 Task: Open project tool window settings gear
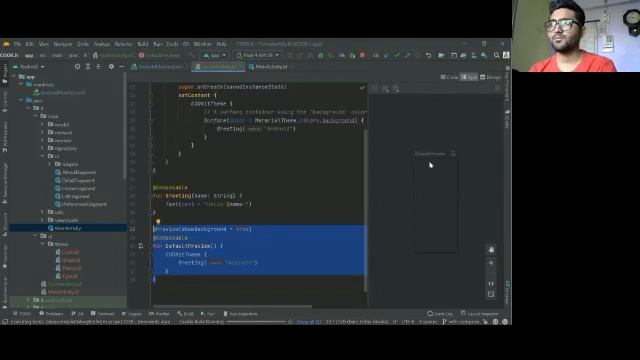pyautogui.click(x=111, y=67)
